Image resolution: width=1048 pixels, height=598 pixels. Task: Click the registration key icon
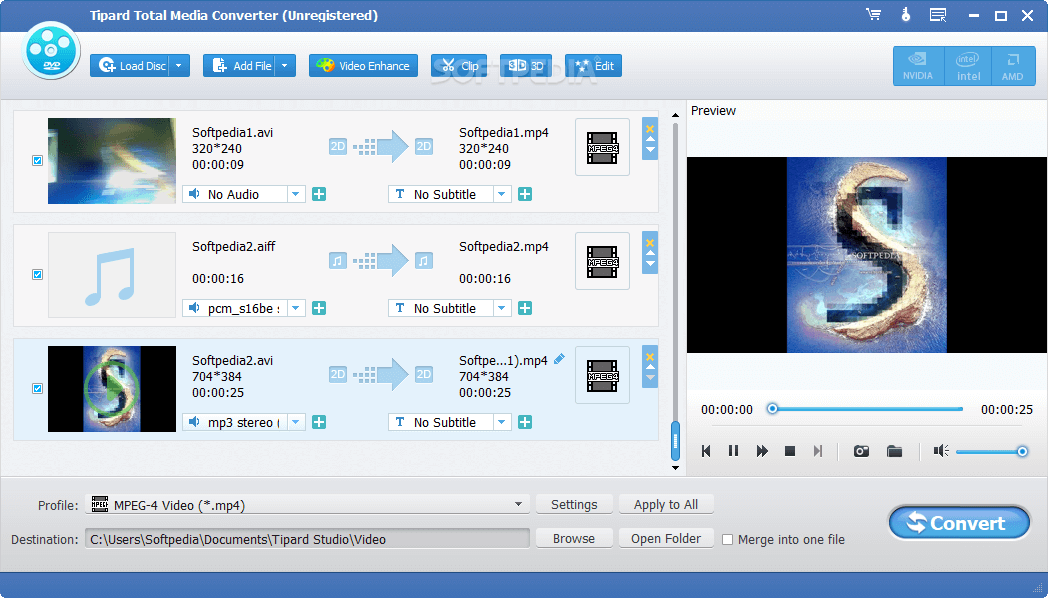906,15
